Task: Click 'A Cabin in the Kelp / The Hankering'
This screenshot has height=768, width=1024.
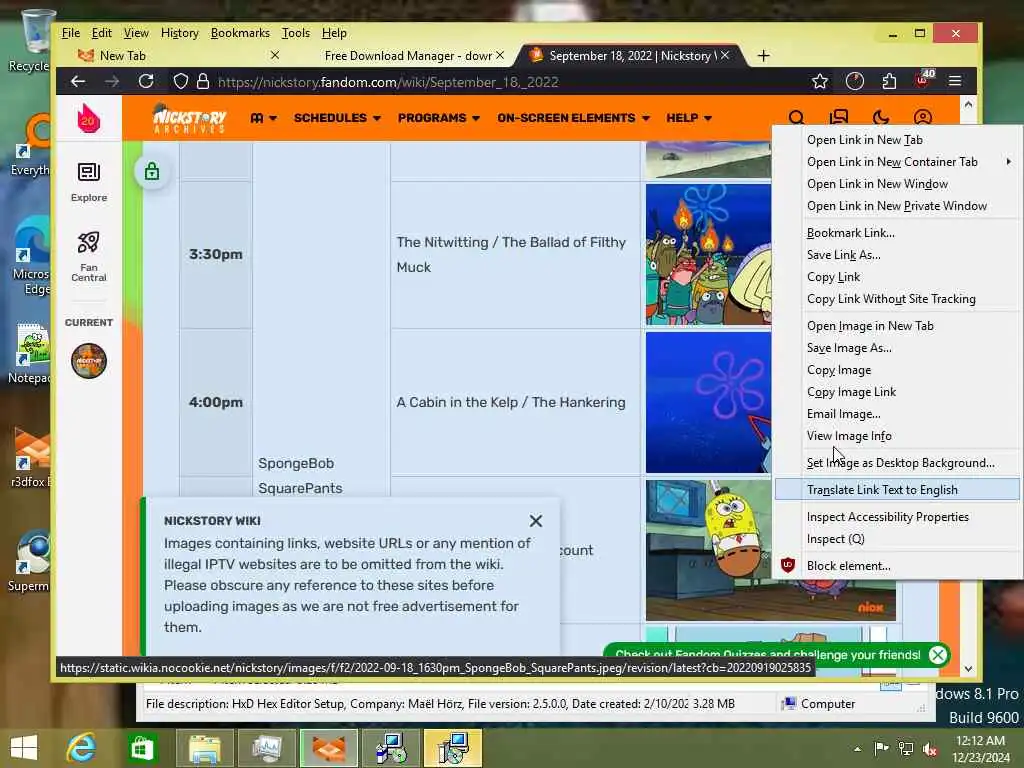Action: coord(511,402)
